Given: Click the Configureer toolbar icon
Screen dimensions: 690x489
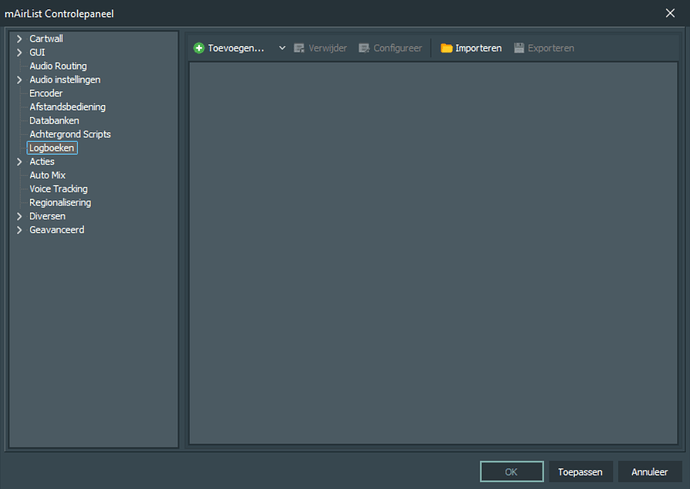Looking at the screenshot, I should [x=364, y=48].
